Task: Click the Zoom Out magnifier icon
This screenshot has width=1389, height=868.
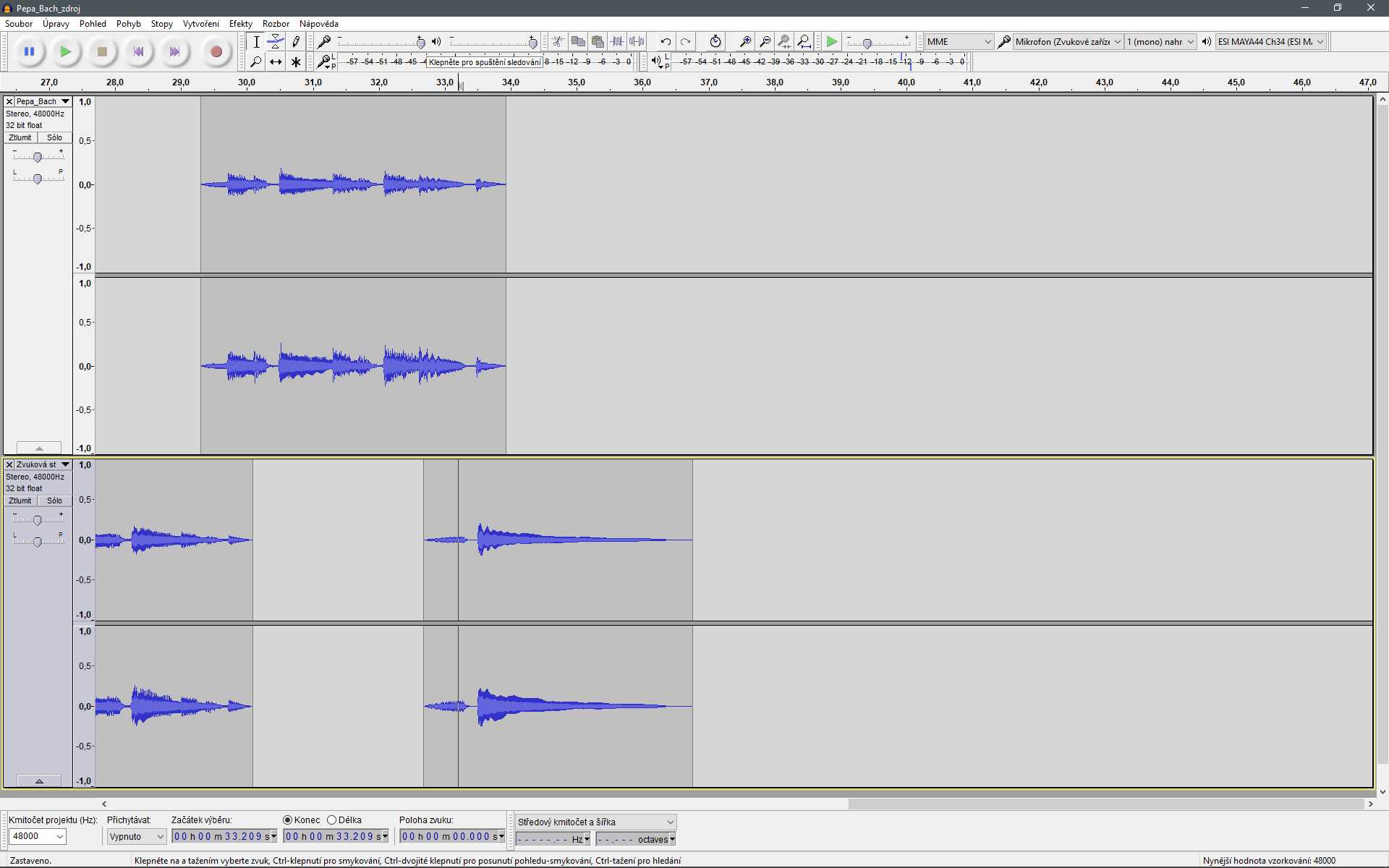Action: [765, 41]
